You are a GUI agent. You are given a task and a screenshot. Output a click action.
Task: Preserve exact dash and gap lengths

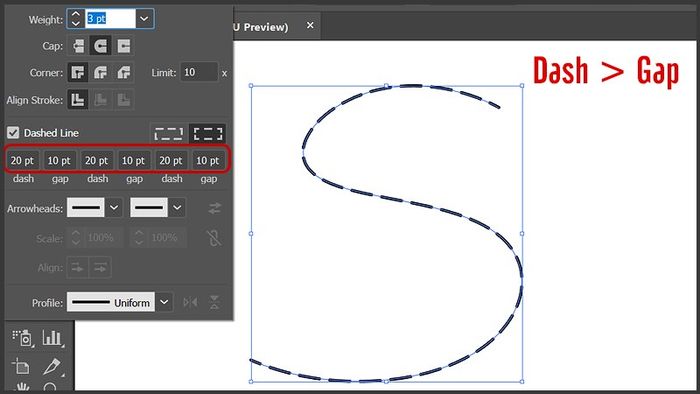tap(169, 133)
